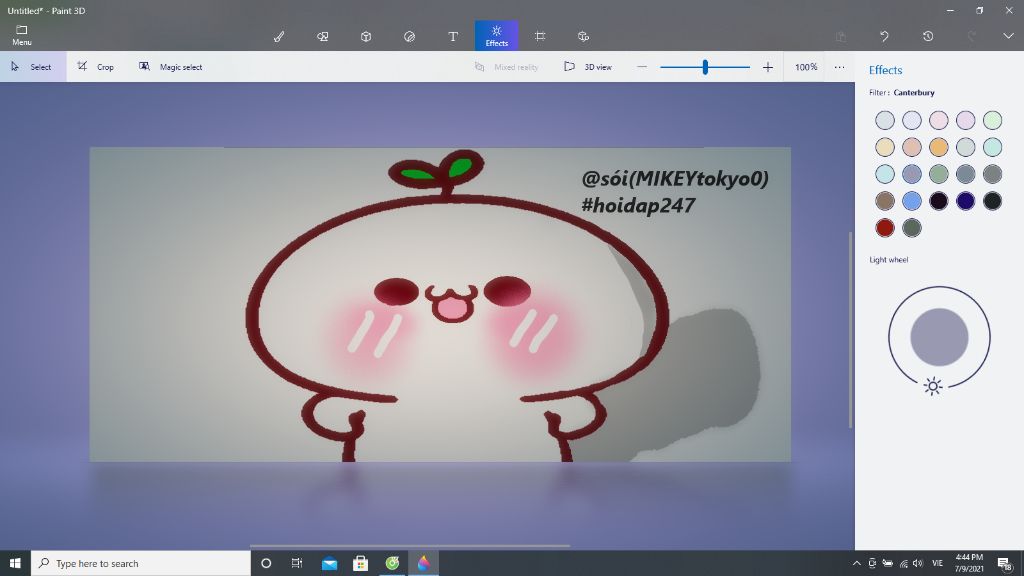Activate Magic select
The width and height of the screenshot is (1024, 576).
[171, 67]
